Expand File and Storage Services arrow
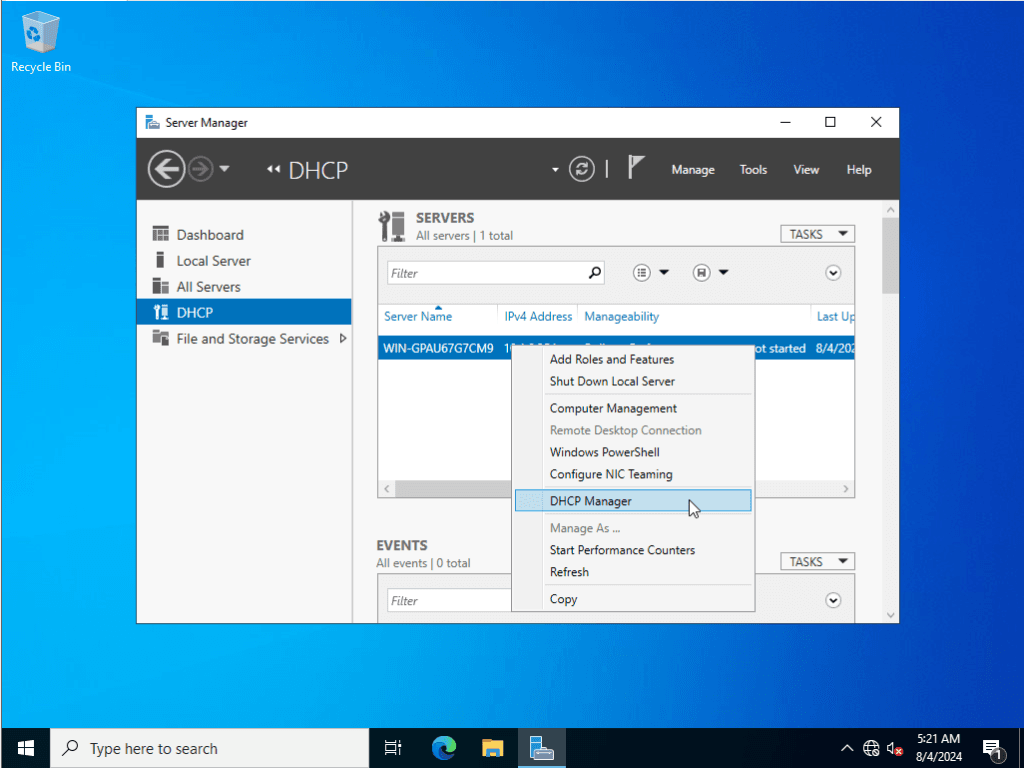The height and width of the screenshot is (768, 1024). click(343, 339)
